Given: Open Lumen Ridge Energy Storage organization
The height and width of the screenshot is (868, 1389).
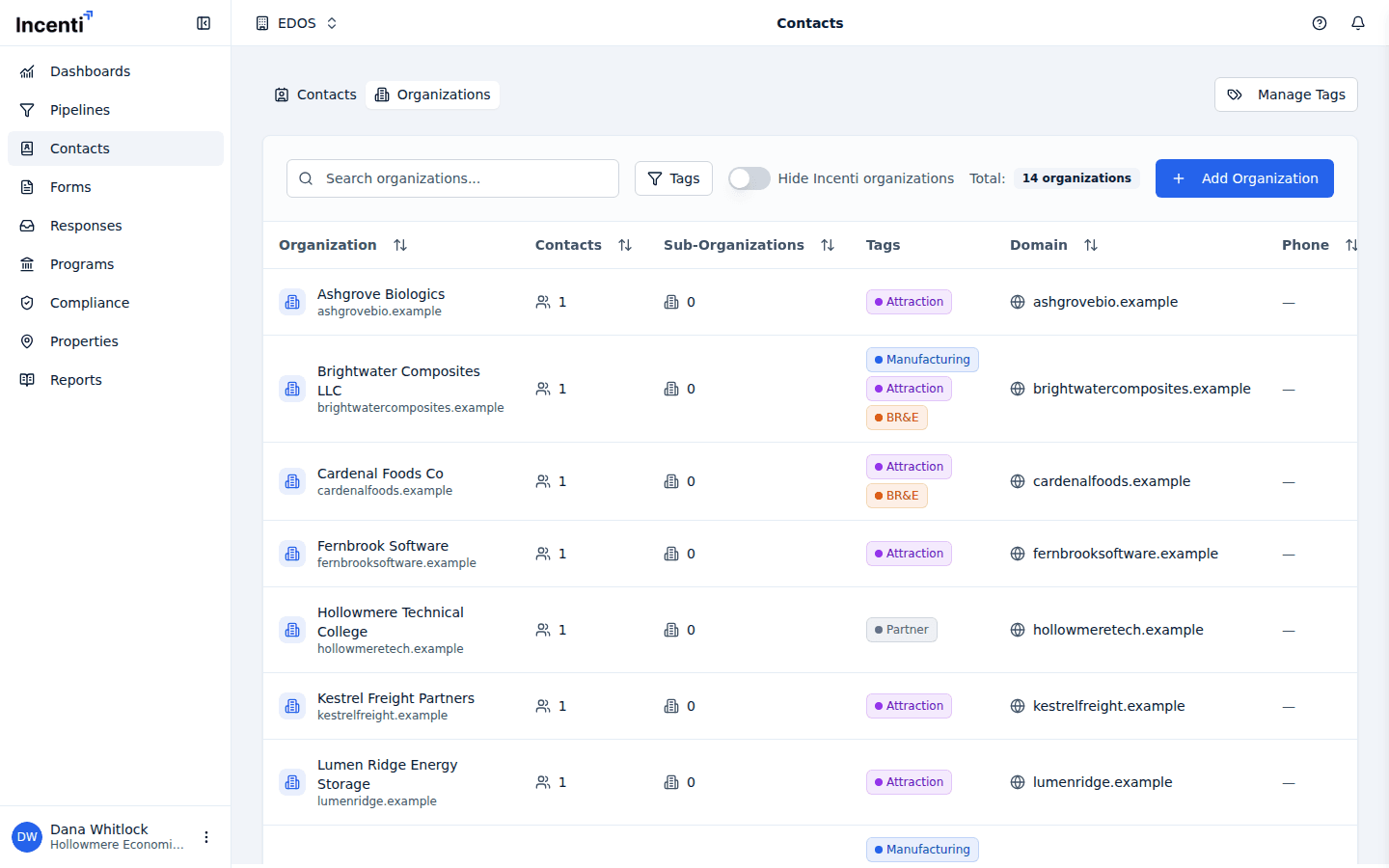Looking at the screenshot, I should click(388, 774).
